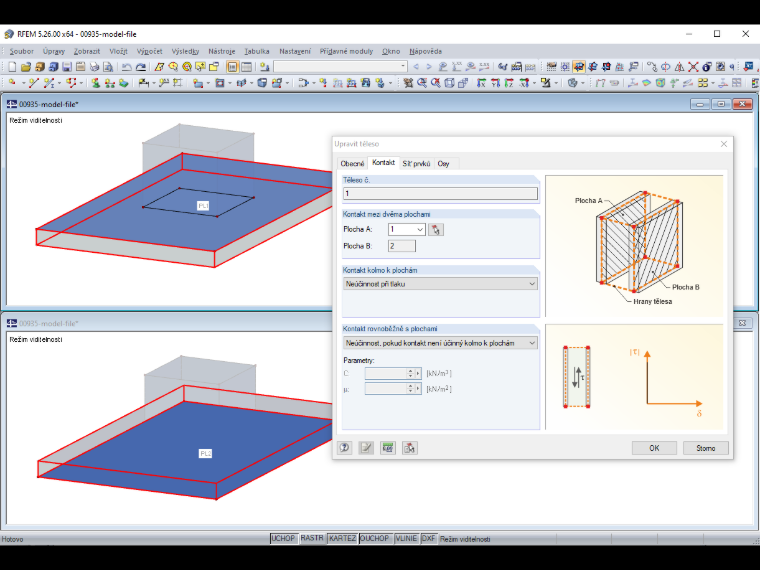
Task: Open the Výpočet menu
Action: 149,51
